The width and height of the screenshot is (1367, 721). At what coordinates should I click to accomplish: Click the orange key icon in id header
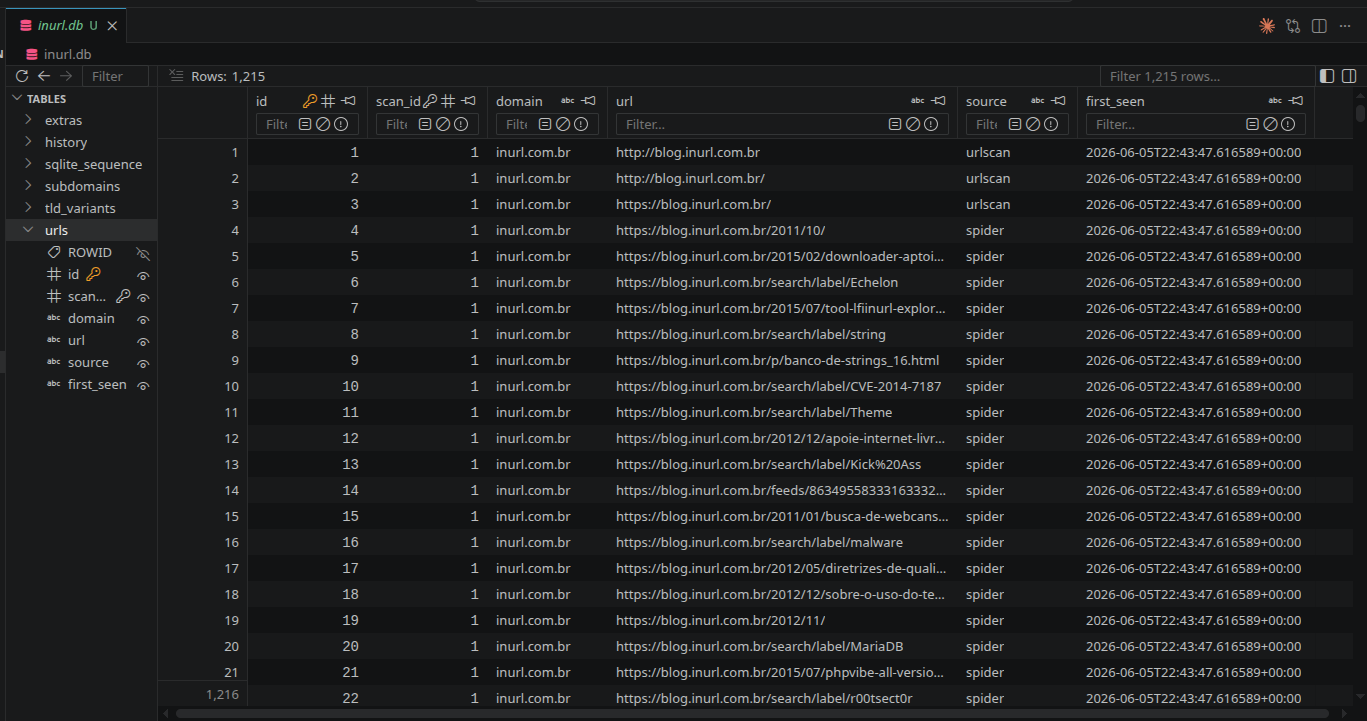[x=310, y=101]
